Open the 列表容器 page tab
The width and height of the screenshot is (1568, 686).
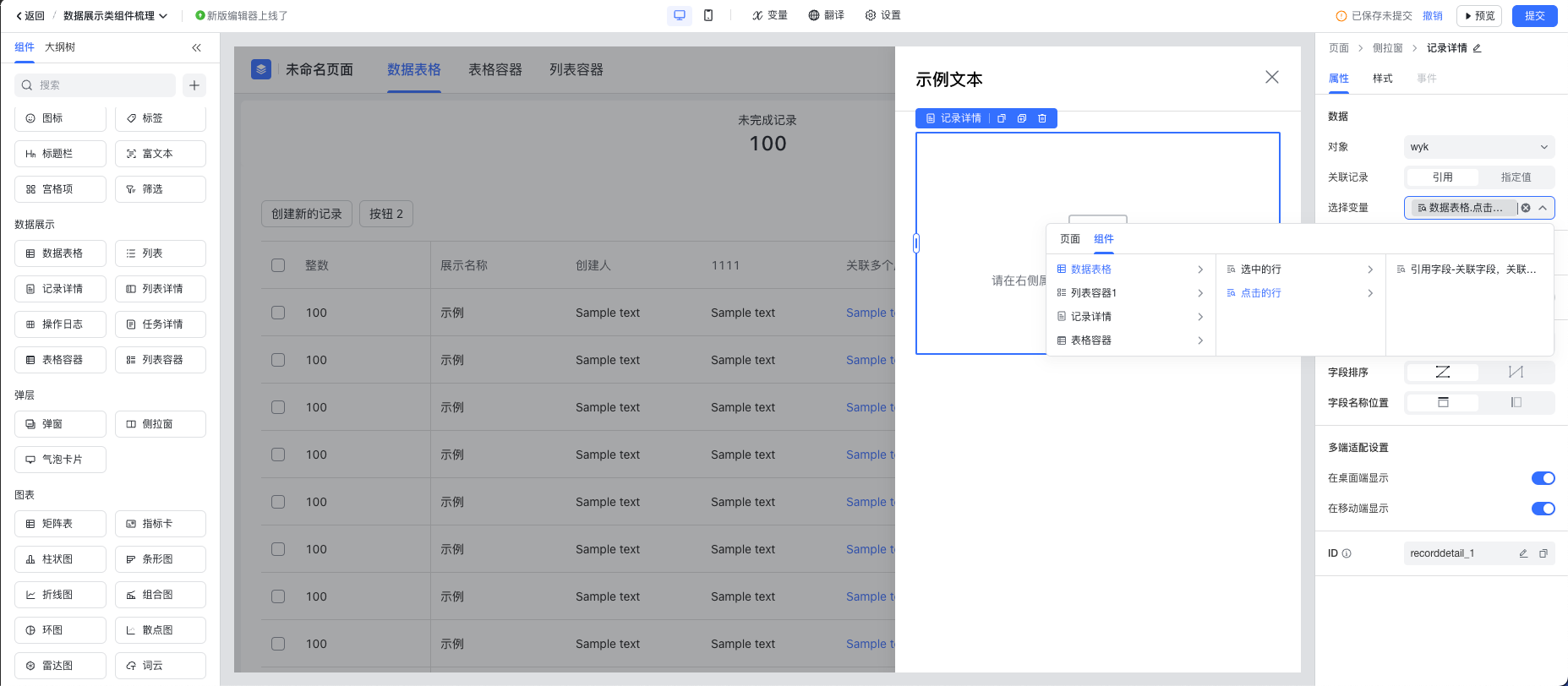(576, 70)
